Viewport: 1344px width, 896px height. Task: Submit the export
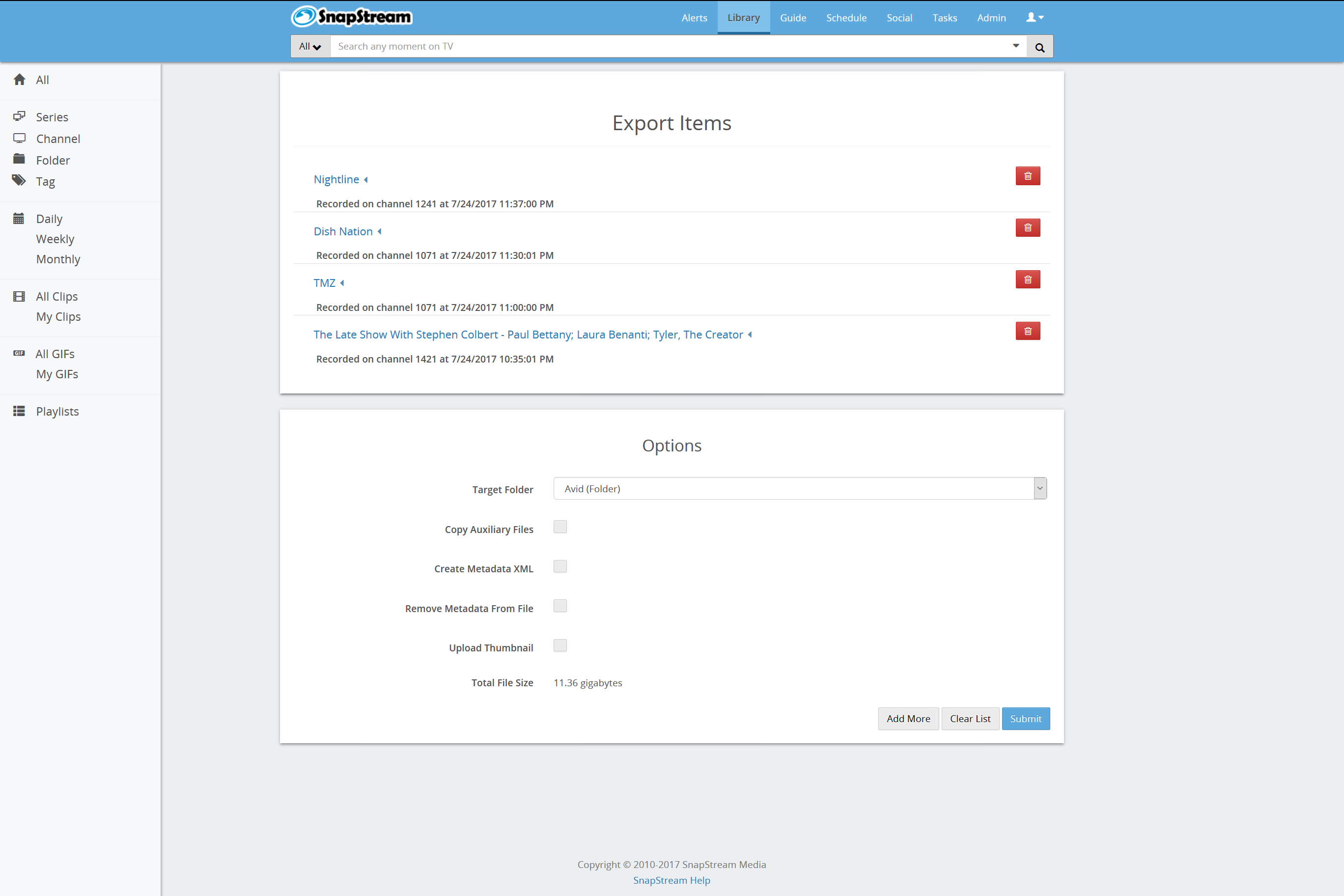point(1026,719)
